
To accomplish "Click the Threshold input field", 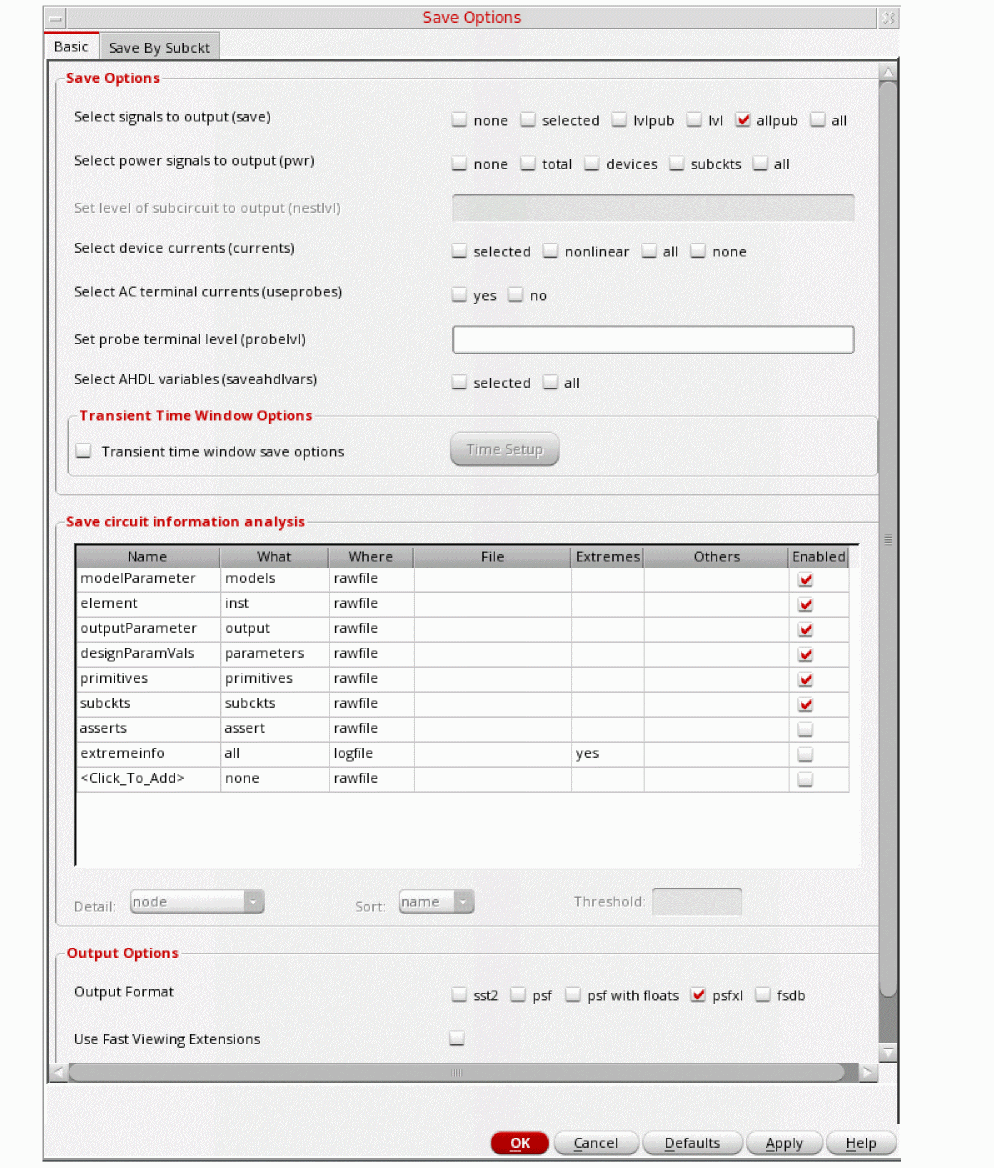I will point(697,901).
